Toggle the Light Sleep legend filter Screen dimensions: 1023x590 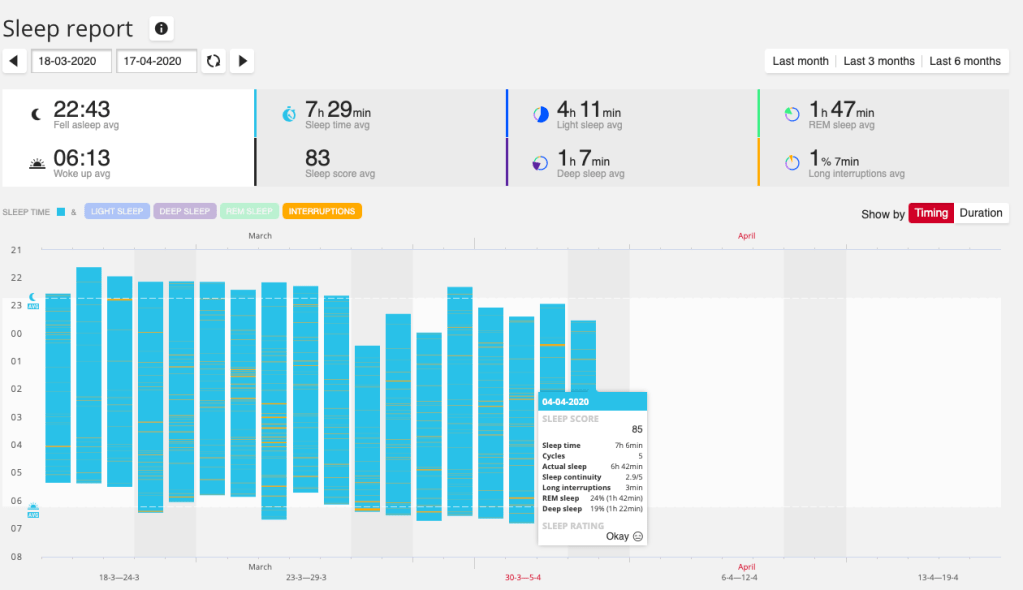coord(117,212)
